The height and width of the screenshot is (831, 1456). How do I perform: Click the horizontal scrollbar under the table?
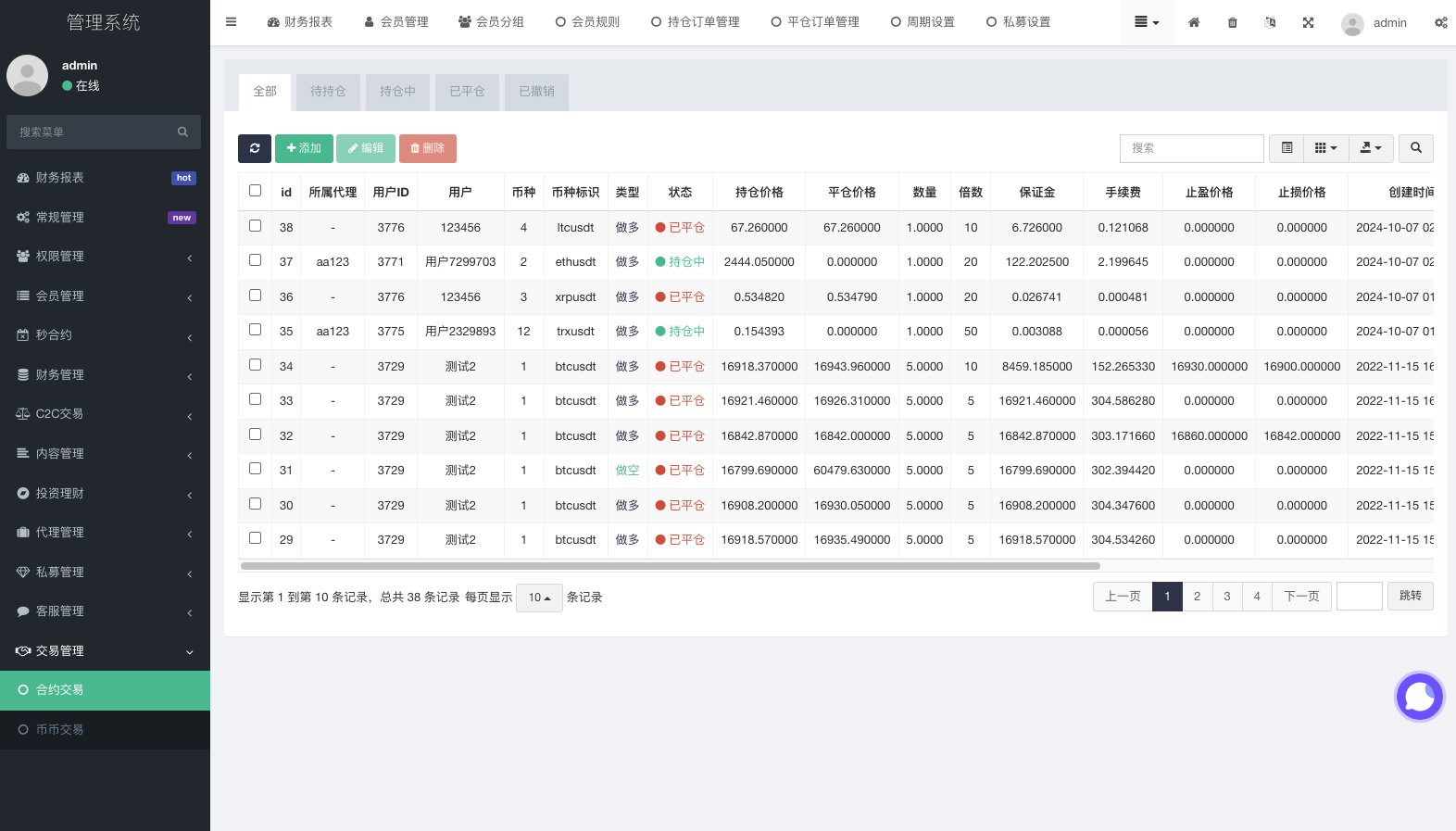pos(670,565)
